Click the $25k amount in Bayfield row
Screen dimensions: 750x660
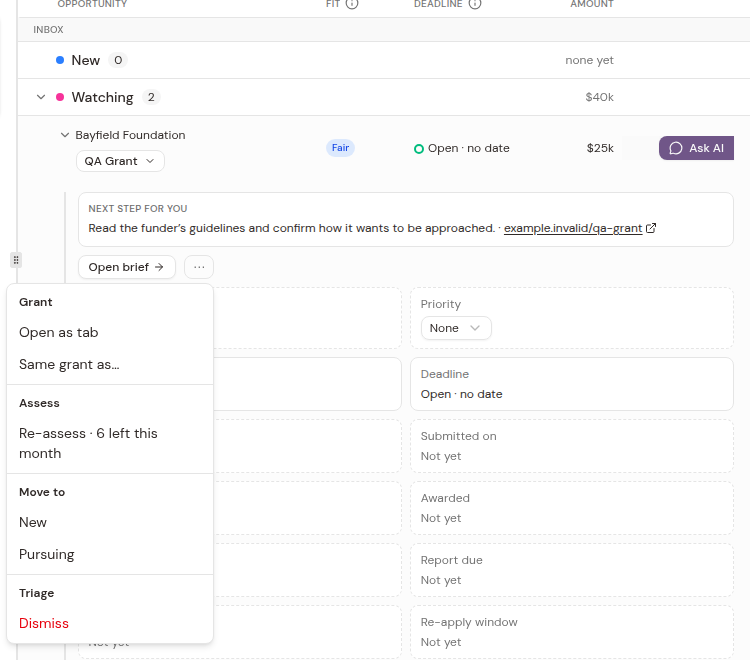600,148
